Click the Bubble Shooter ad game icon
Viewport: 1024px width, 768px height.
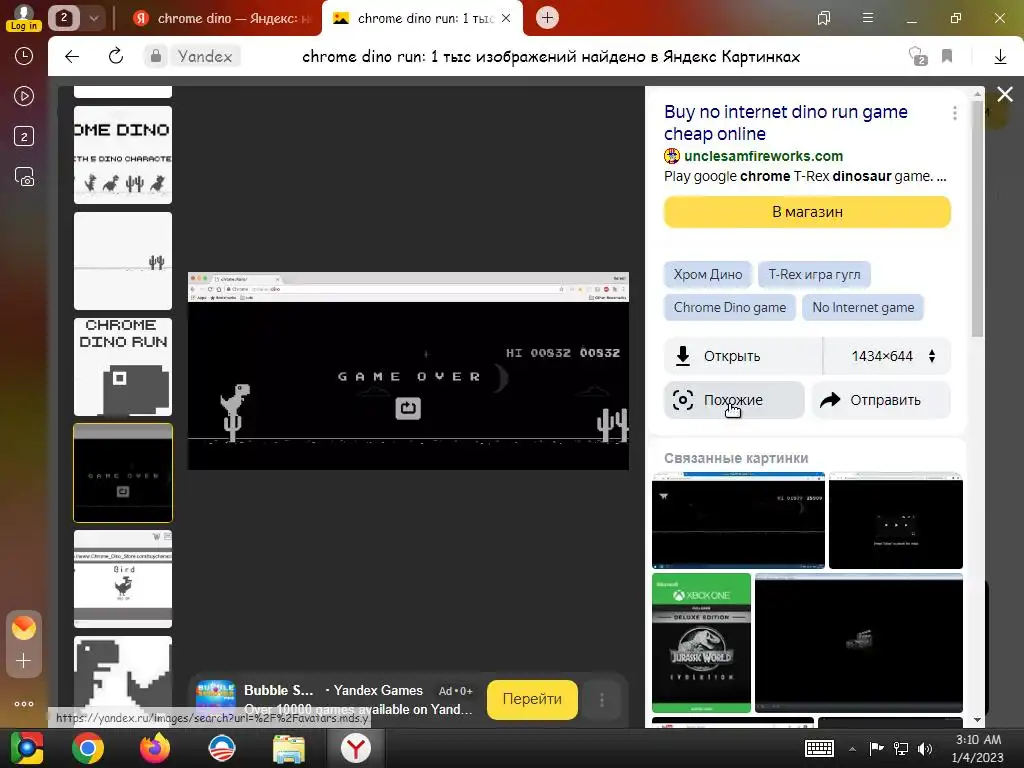[x=216, y=699]
